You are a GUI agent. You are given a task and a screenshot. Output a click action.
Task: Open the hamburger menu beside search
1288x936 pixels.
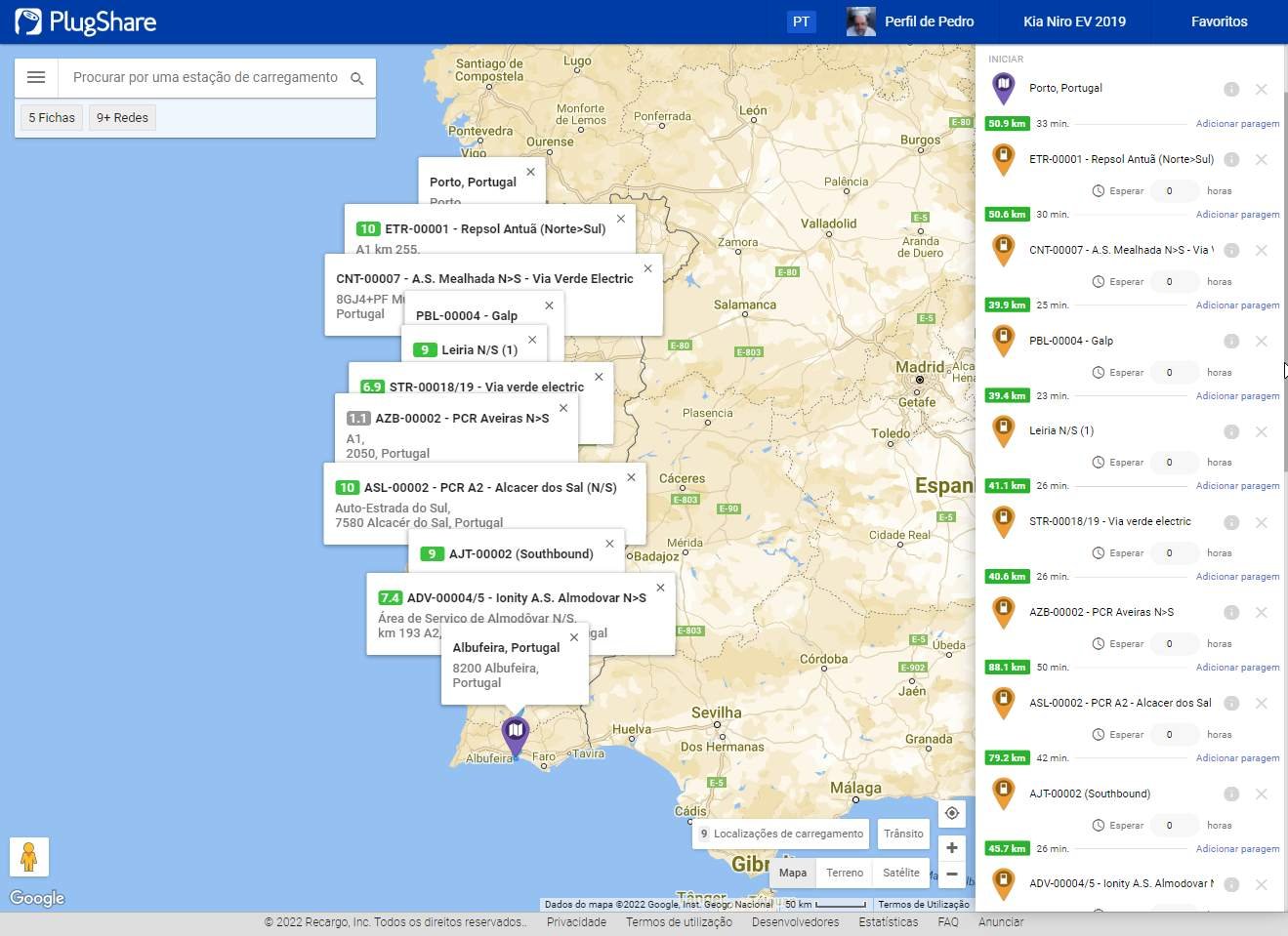(x=36, y=78)
